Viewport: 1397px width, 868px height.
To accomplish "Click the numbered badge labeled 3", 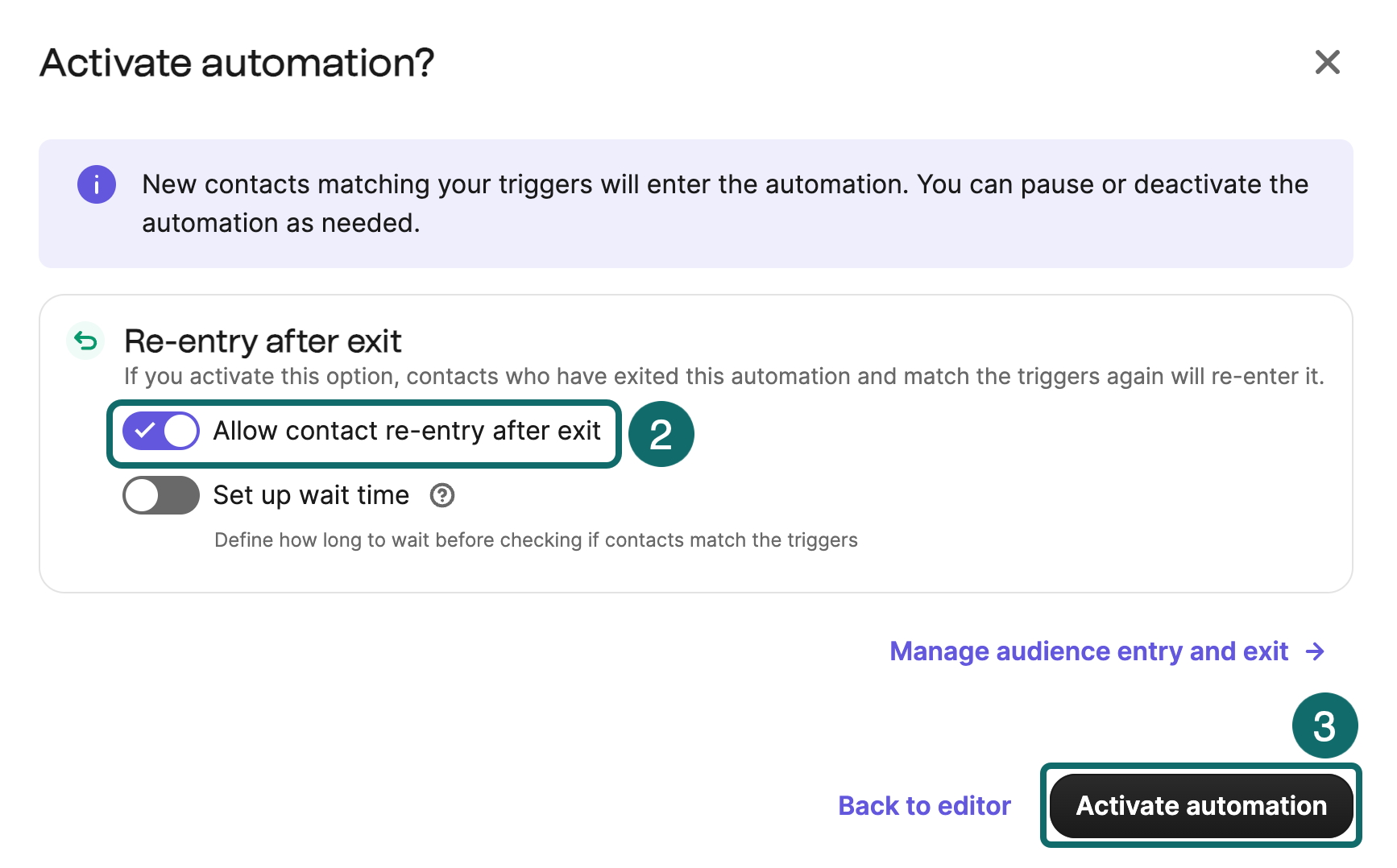I will 1324,725.
